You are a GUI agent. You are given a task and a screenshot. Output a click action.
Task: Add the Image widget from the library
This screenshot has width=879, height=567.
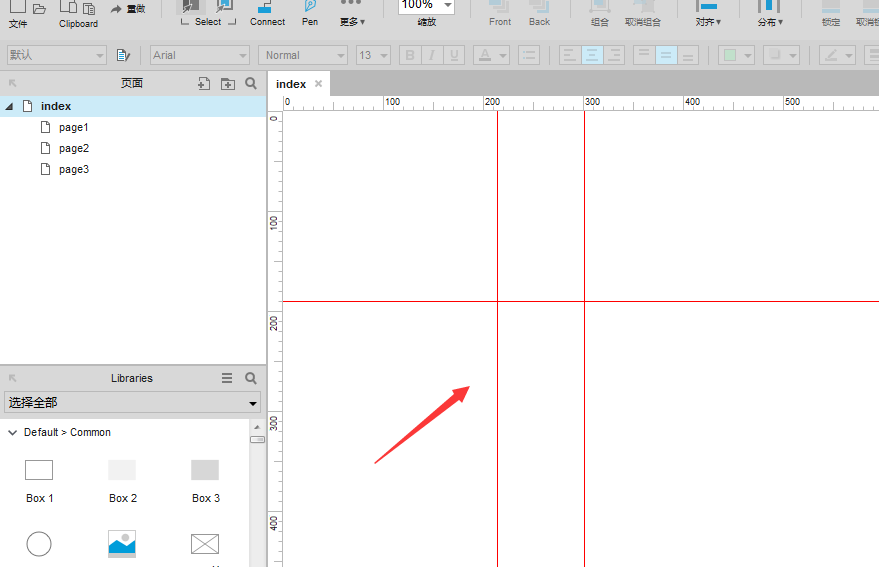point(122,543)
